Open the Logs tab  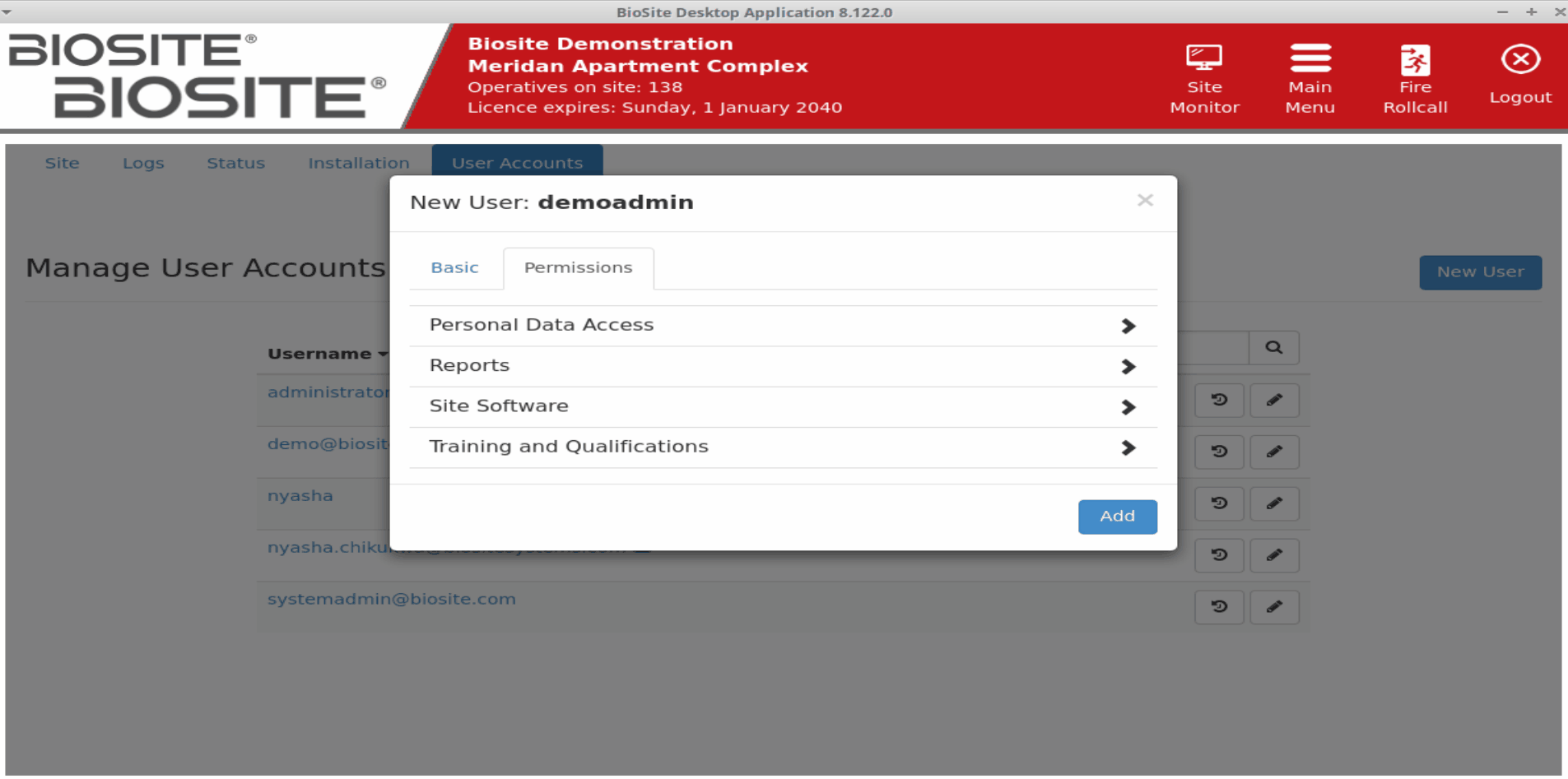pos(143,163)
